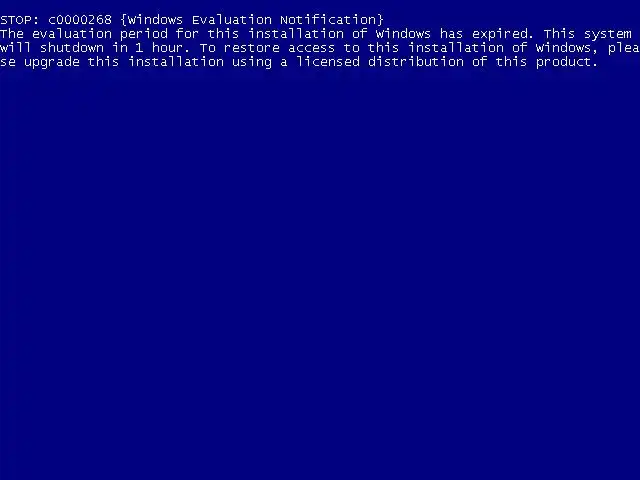Click the STOP: label text
The width and height of the screenshot is (640, 480).
[x=20, y=20]
